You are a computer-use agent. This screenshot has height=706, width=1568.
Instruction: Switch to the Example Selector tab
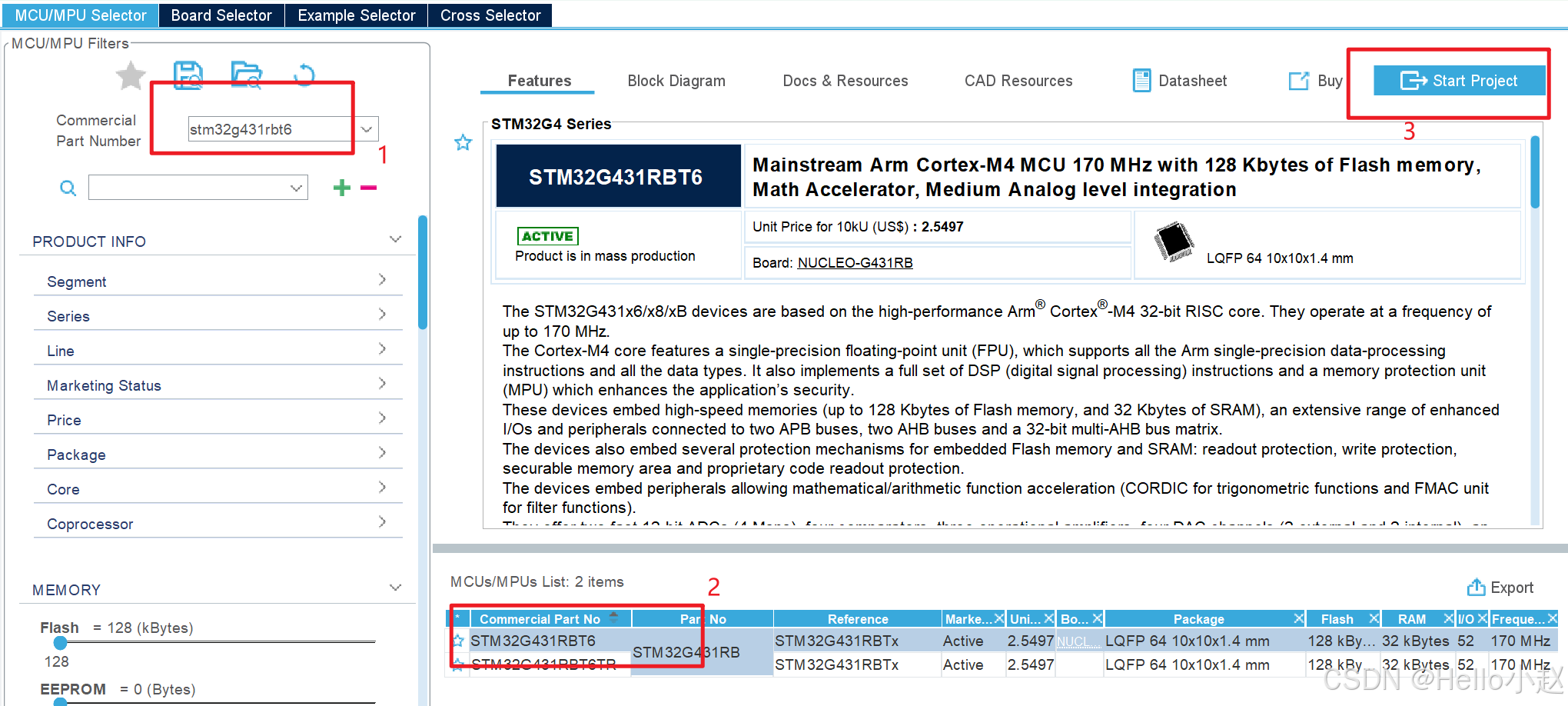tap(356, 15)
